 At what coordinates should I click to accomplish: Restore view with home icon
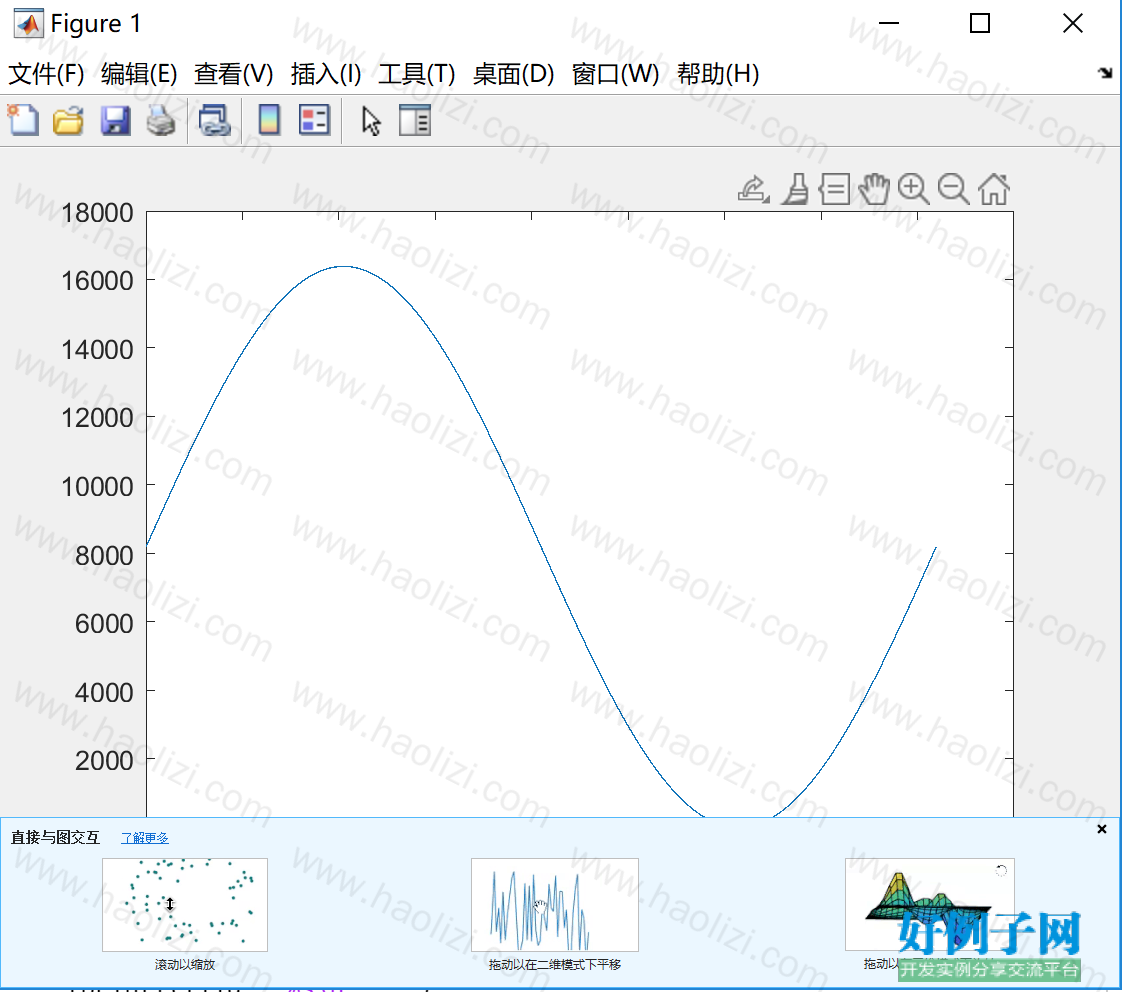coord(994,190)
